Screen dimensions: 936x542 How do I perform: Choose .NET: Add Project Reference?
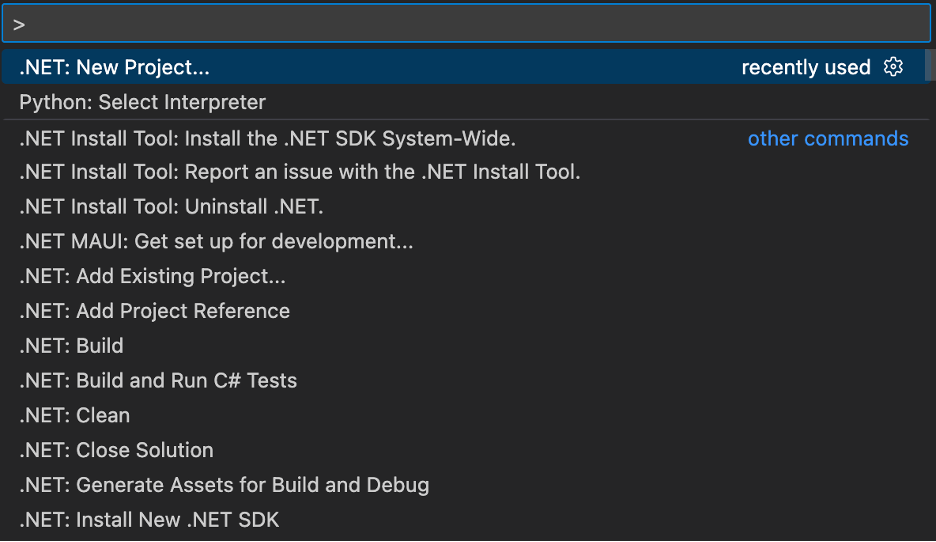click(x=154, y=311)
